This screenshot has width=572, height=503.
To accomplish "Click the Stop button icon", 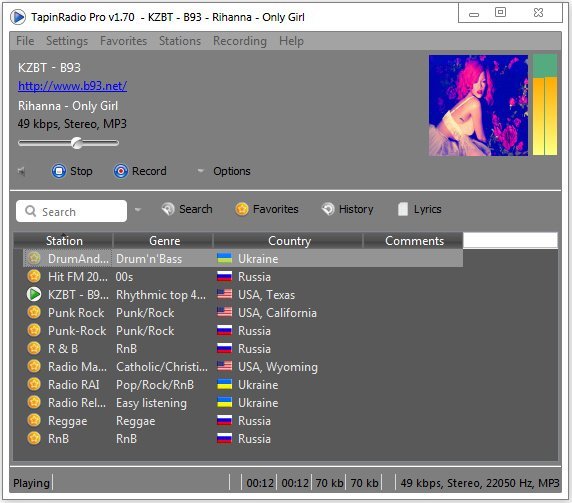I will pyautogui.click(x=59, y=171).
